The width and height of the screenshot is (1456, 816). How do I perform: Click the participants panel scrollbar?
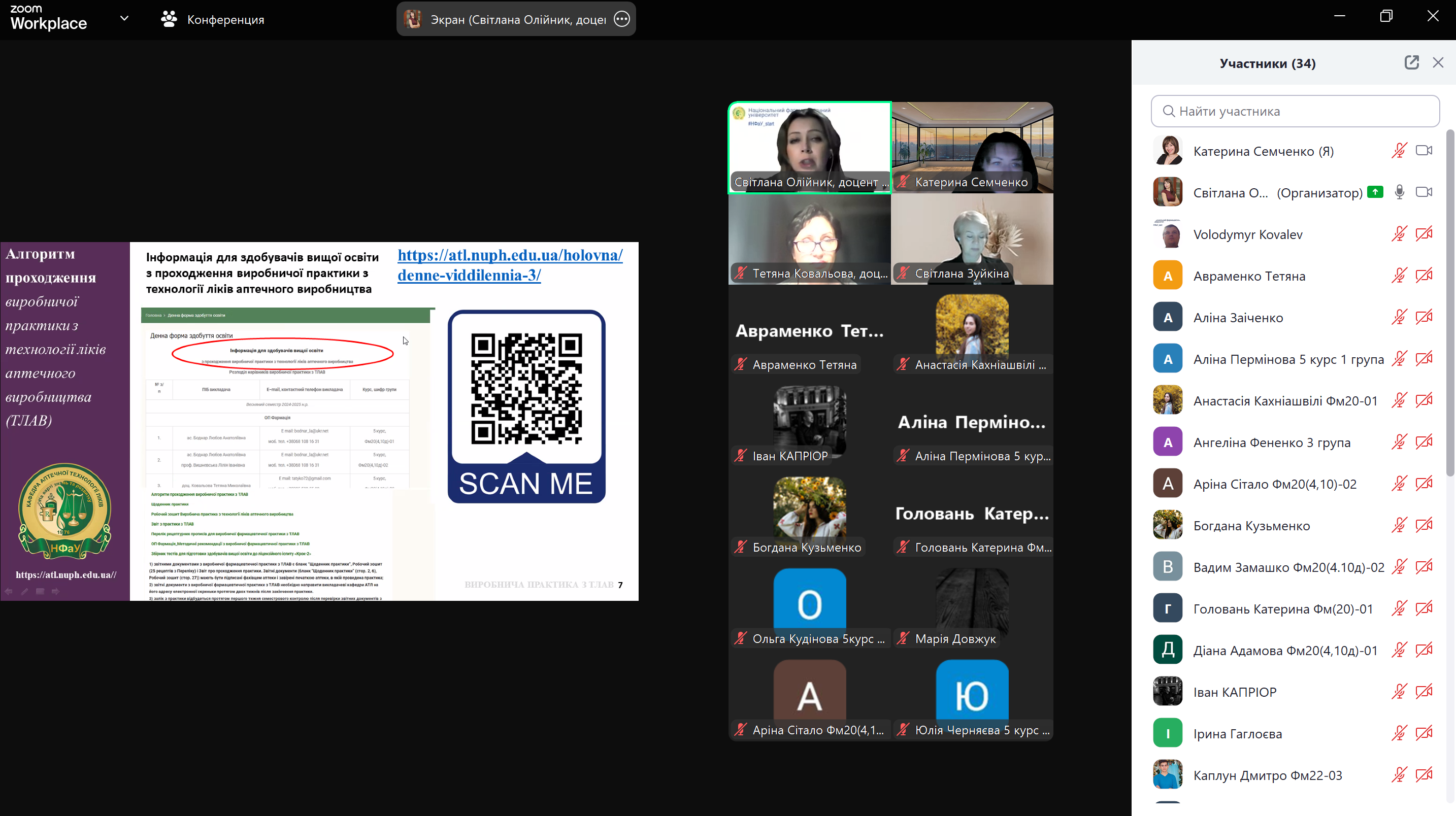coord(1450,302)
